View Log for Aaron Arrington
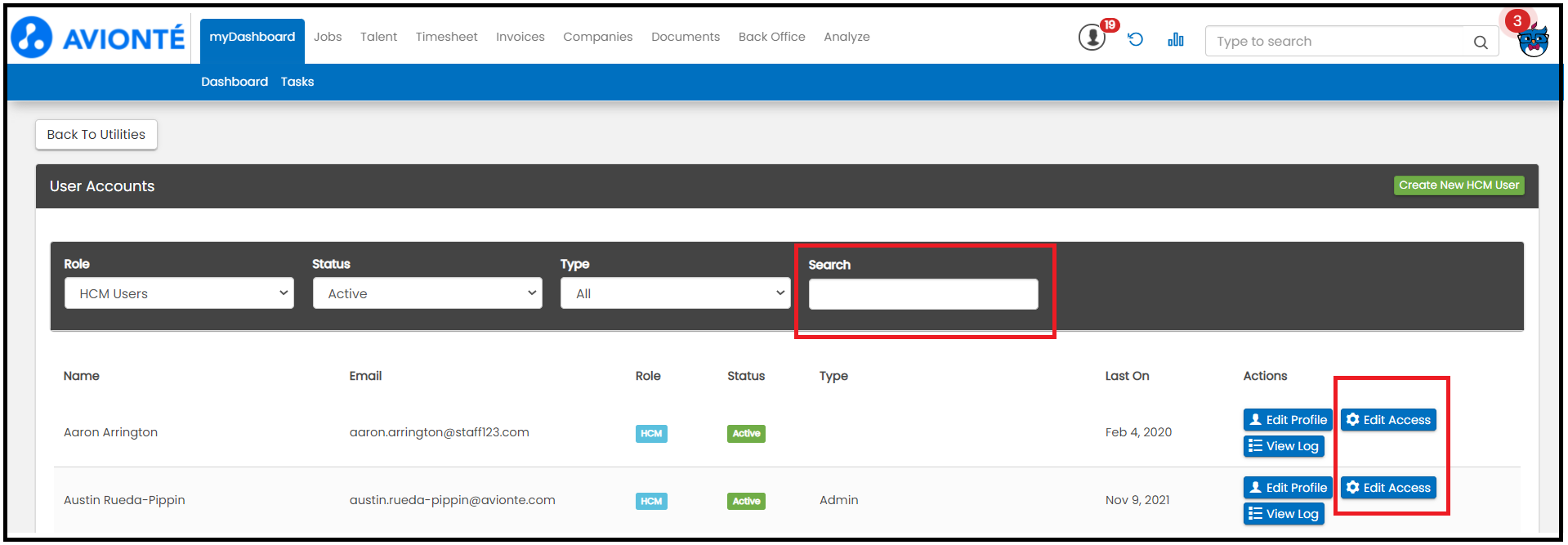Viewport: 1568px width, 545px height. tap(1284, 446)
